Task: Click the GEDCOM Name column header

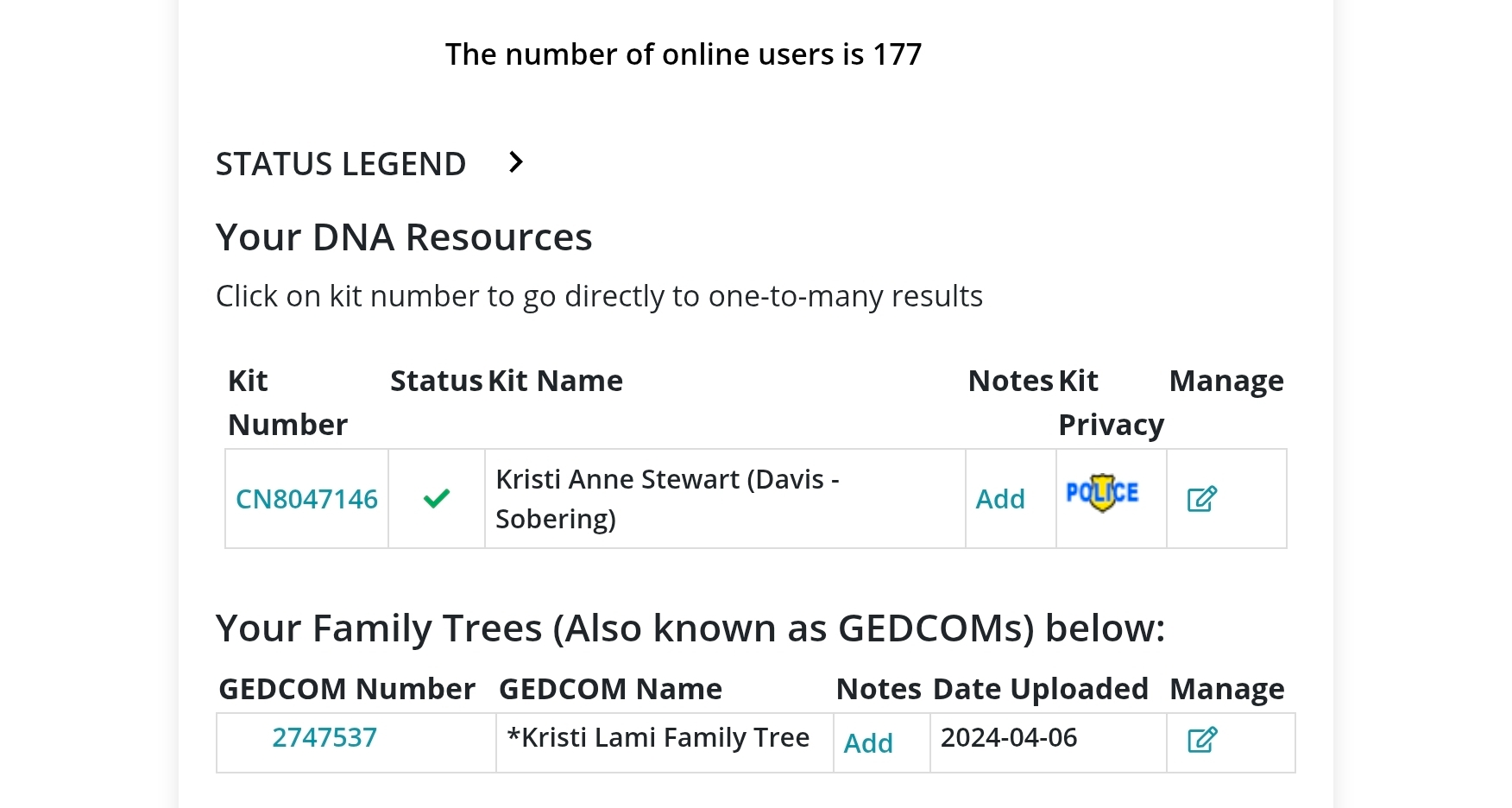Action: (610, 689)
